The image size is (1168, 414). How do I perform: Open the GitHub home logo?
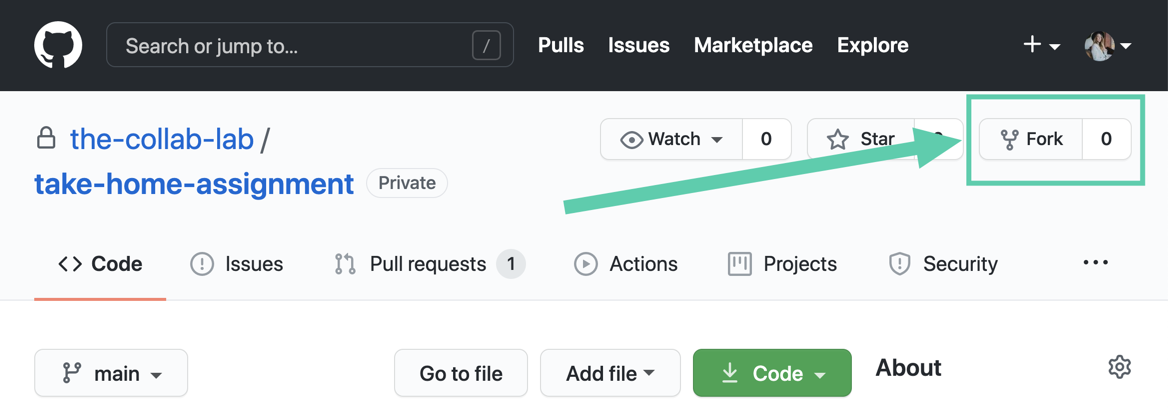(x=58, y=45)
